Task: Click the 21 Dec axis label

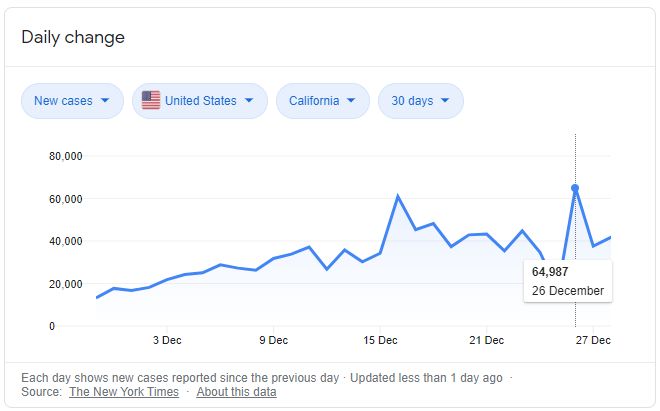Action: (x=487, y=340)
